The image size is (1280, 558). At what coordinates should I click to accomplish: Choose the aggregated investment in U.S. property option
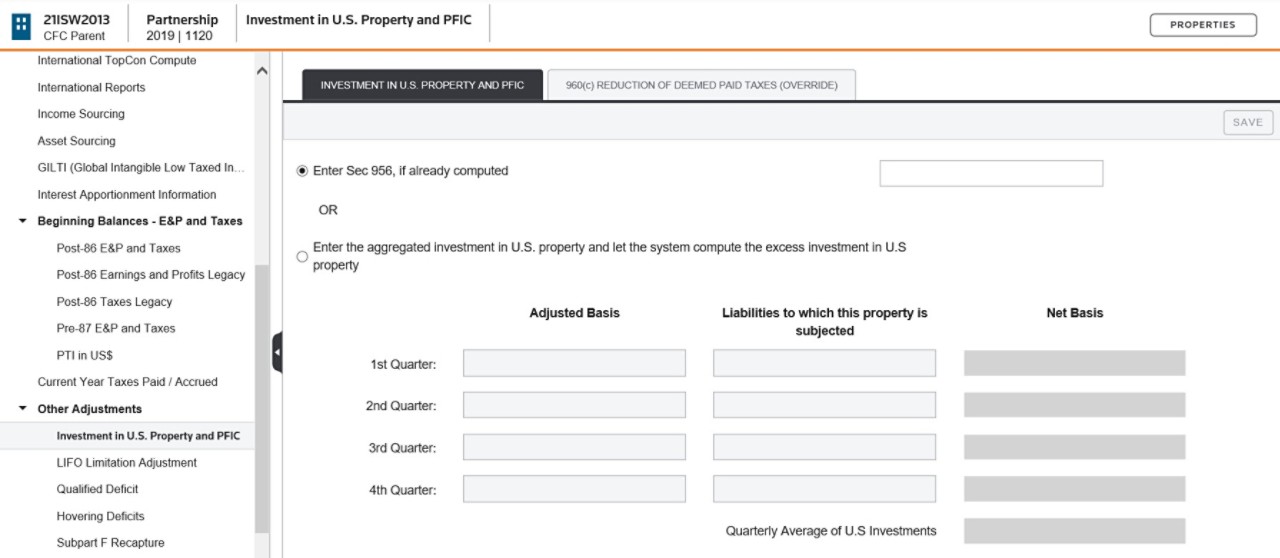pos(303,257)
